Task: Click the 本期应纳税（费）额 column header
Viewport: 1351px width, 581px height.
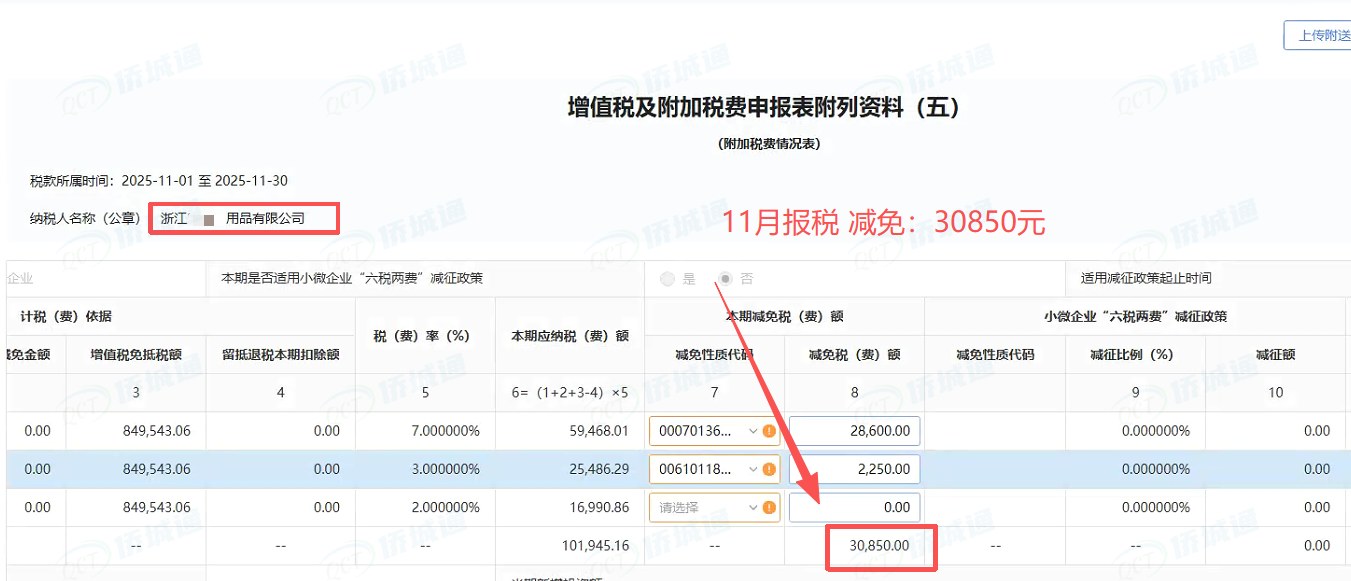Action: point(570,336)
